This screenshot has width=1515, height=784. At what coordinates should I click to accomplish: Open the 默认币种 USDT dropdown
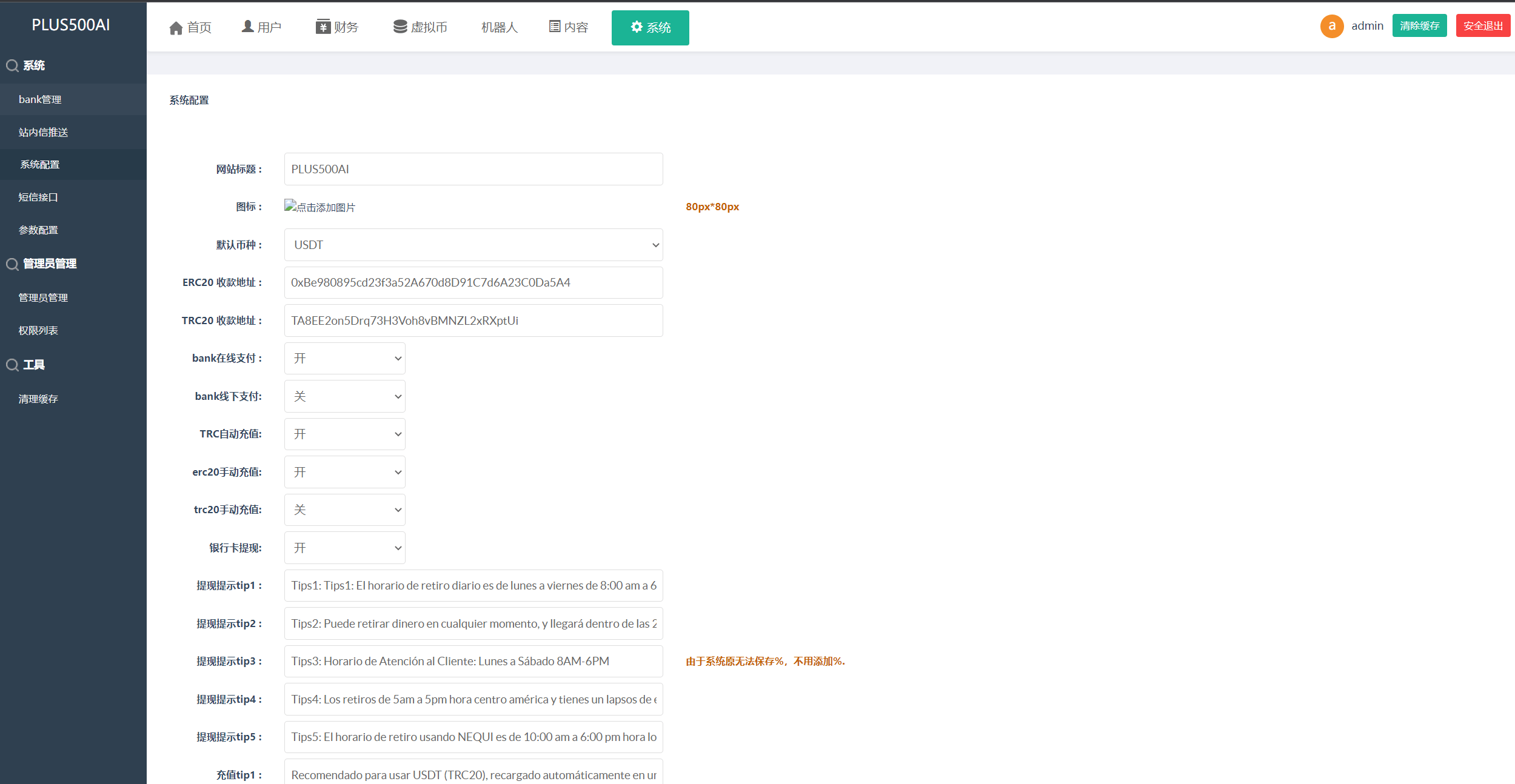[x=473, y=245]
